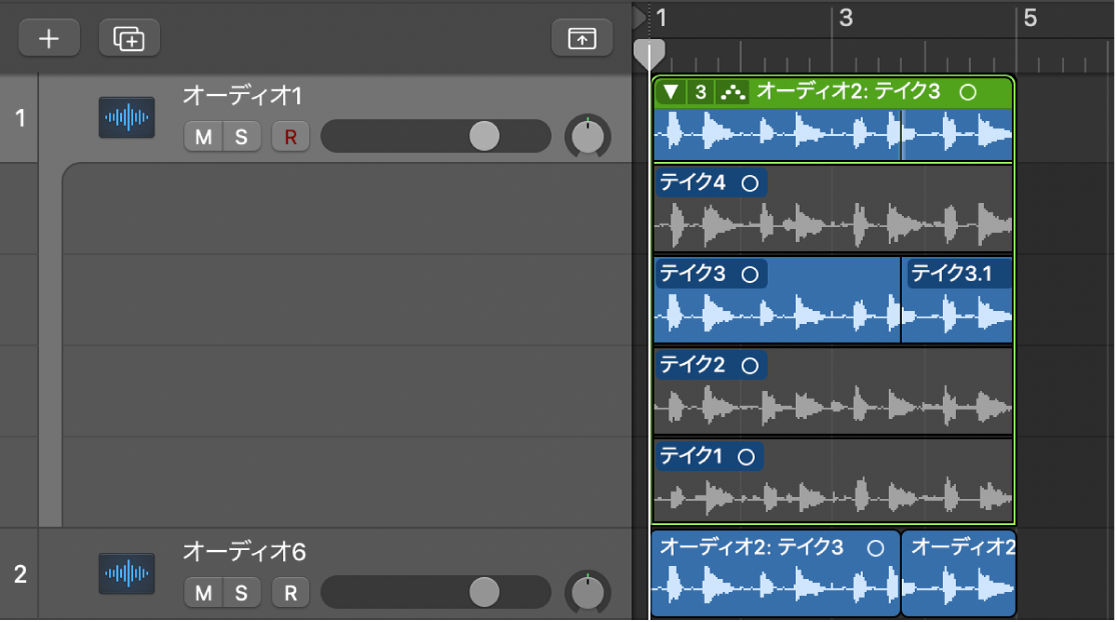Select the オーディオ1 track waveform icon
This screenshot has width=1117, height=622.
click(126, 117)
